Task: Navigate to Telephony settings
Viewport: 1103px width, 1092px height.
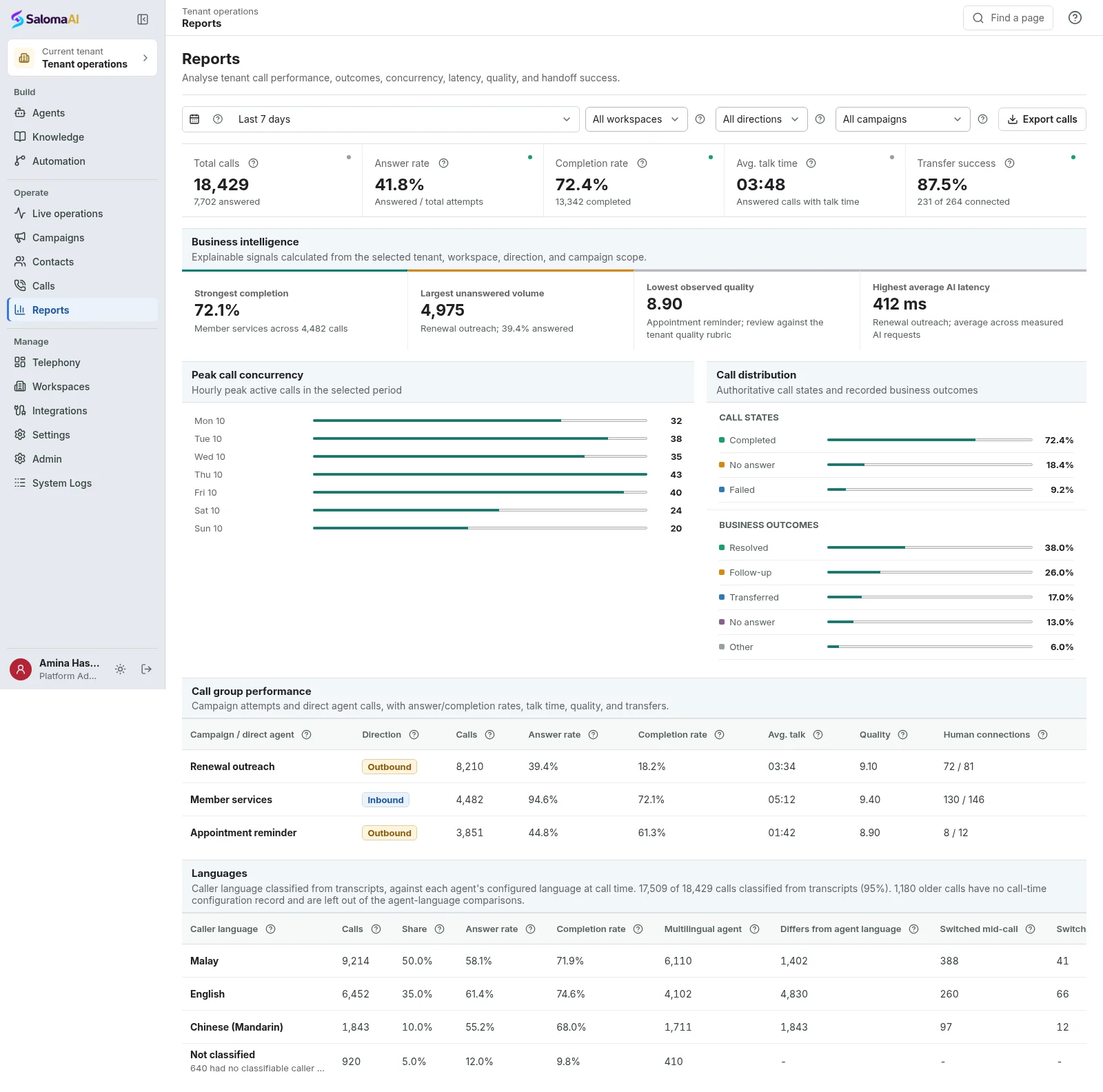Action: (82, 363)
